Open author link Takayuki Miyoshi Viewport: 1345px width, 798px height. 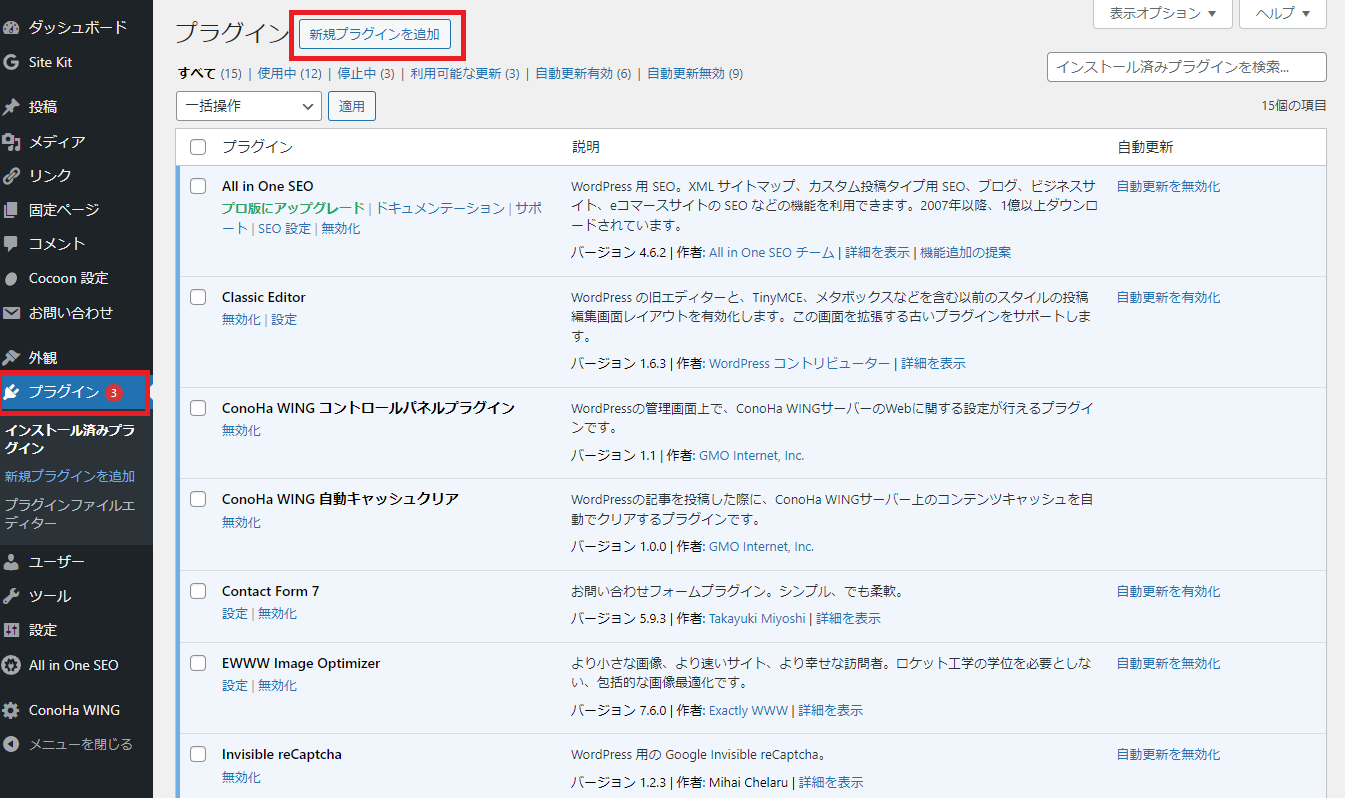pos(757,619)
